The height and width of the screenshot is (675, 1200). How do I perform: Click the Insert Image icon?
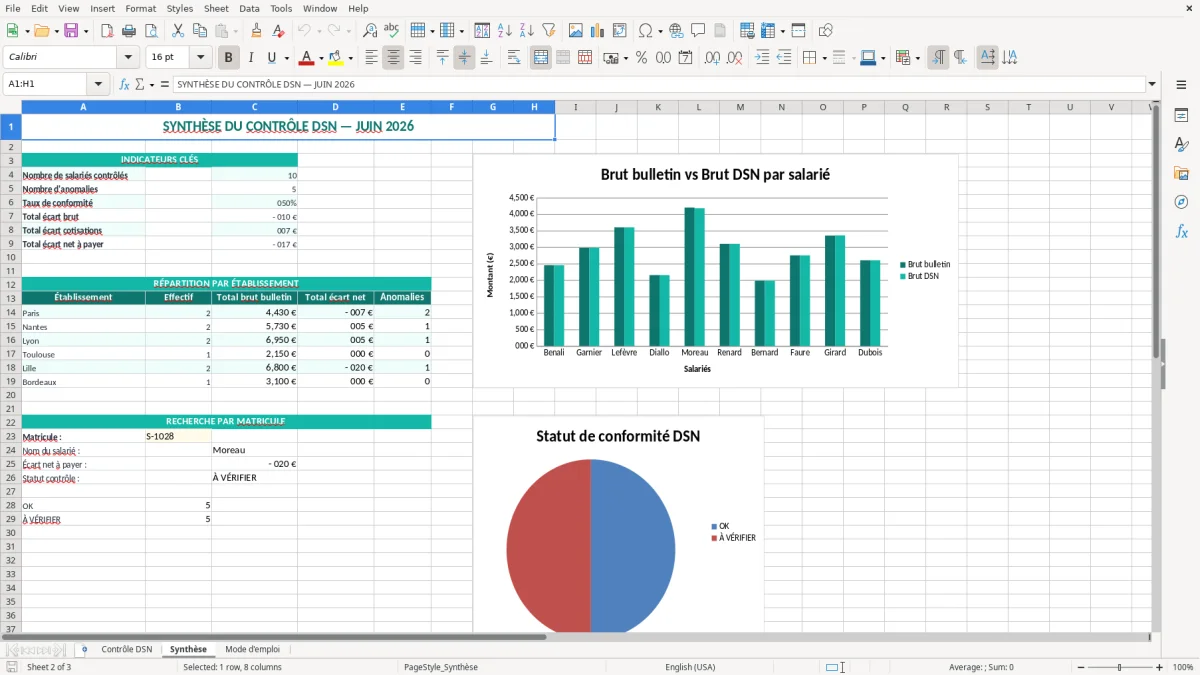(576, 31)
